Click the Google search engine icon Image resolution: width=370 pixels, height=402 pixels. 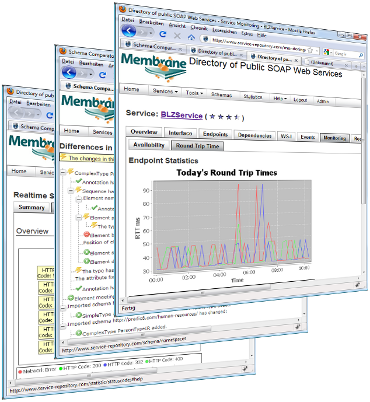pos(326,52)
